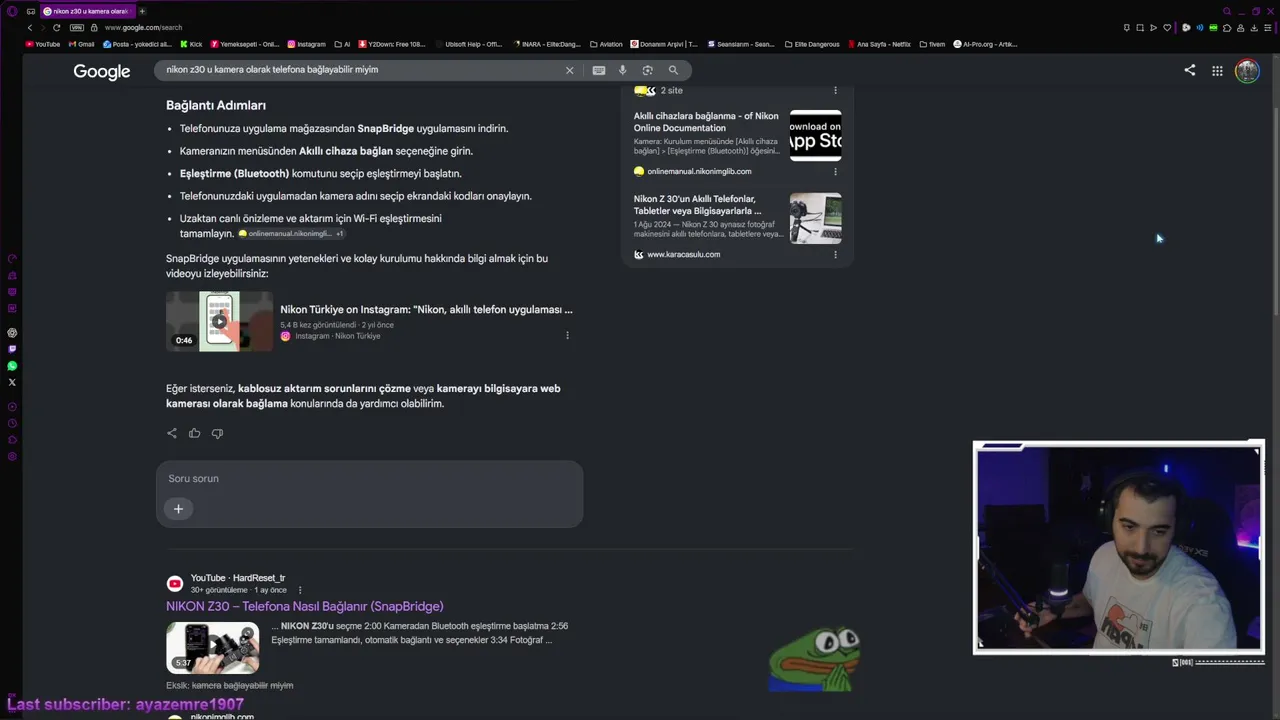1280x720 pixels.
Task: Start voice search with the microphone
Action: pos(622,70)
